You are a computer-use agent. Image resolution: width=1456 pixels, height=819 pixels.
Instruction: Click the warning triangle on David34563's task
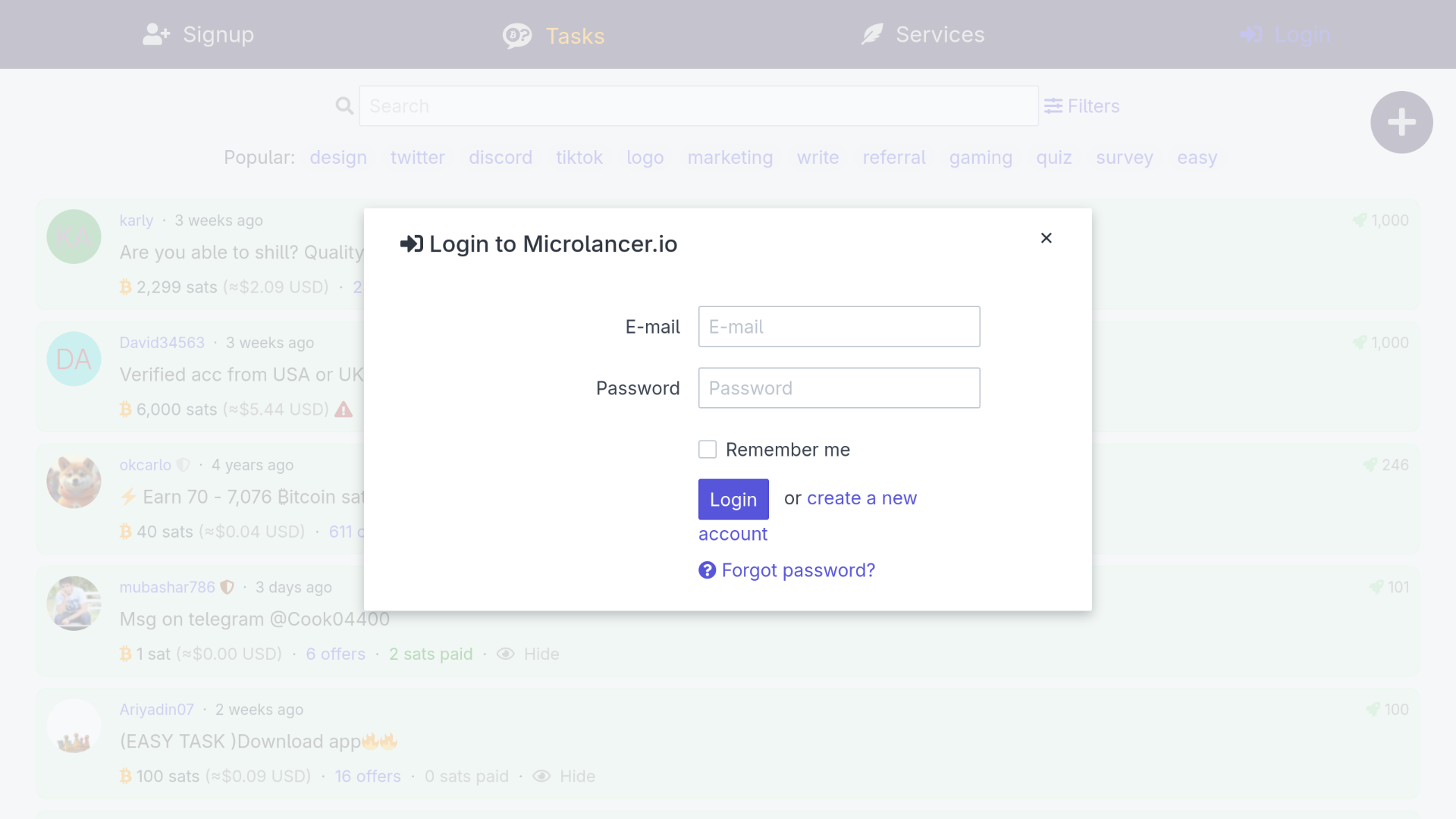pyautogui.click(x=344, y=409)
